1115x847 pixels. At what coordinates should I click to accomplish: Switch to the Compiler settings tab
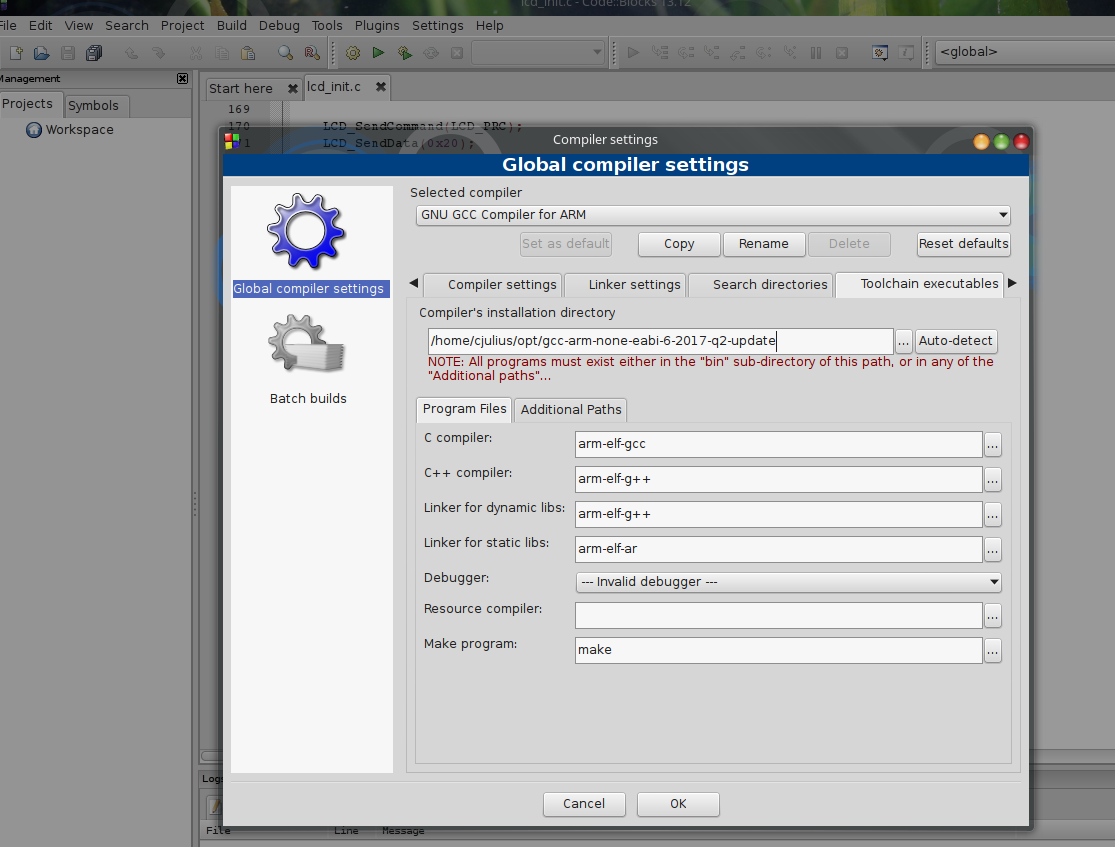click(493, 284)
